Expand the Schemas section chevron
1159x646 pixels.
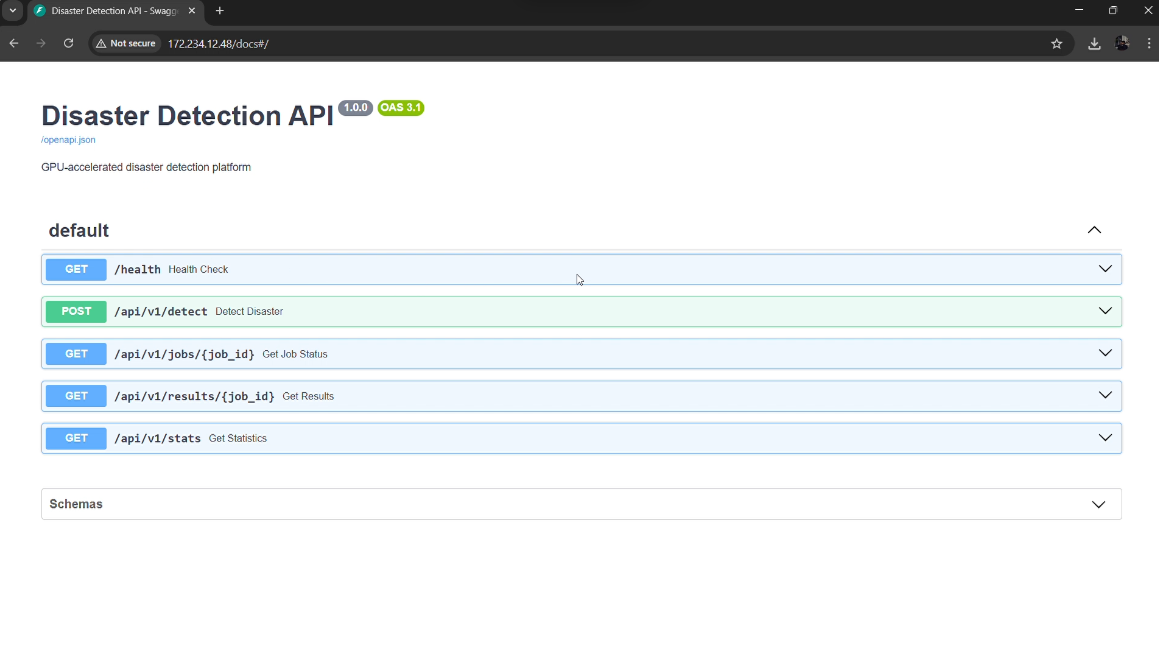[1099, 505]
